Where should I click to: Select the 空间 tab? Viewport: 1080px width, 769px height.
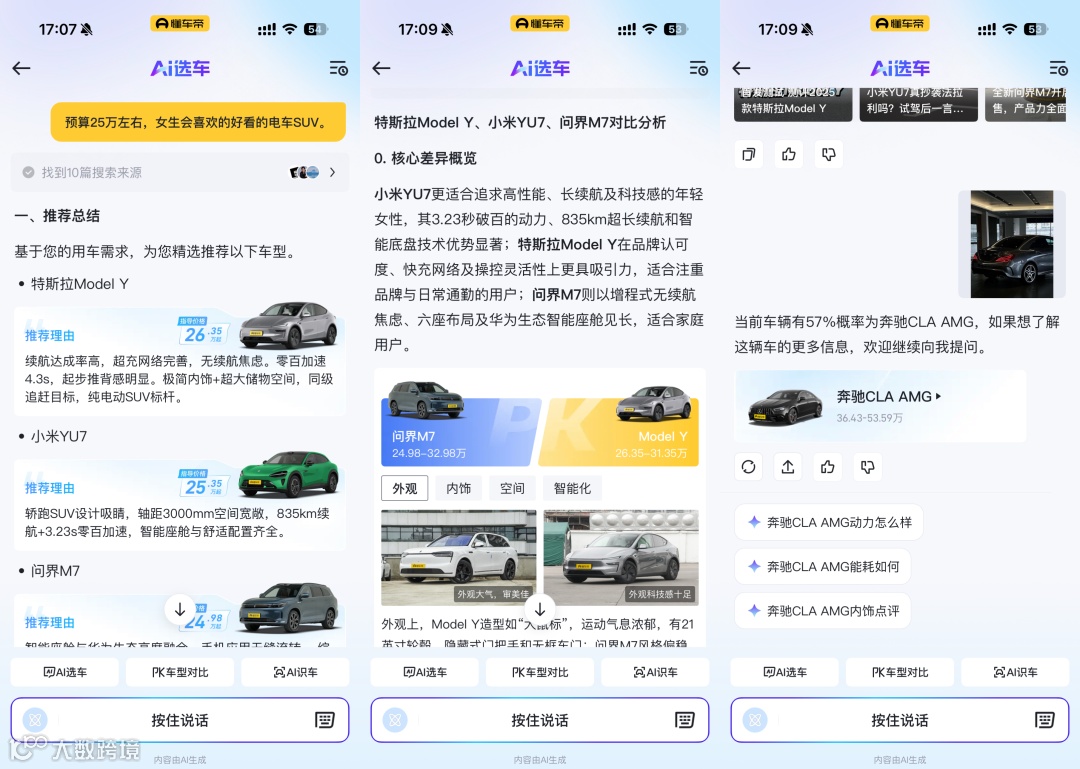(512, 489)
